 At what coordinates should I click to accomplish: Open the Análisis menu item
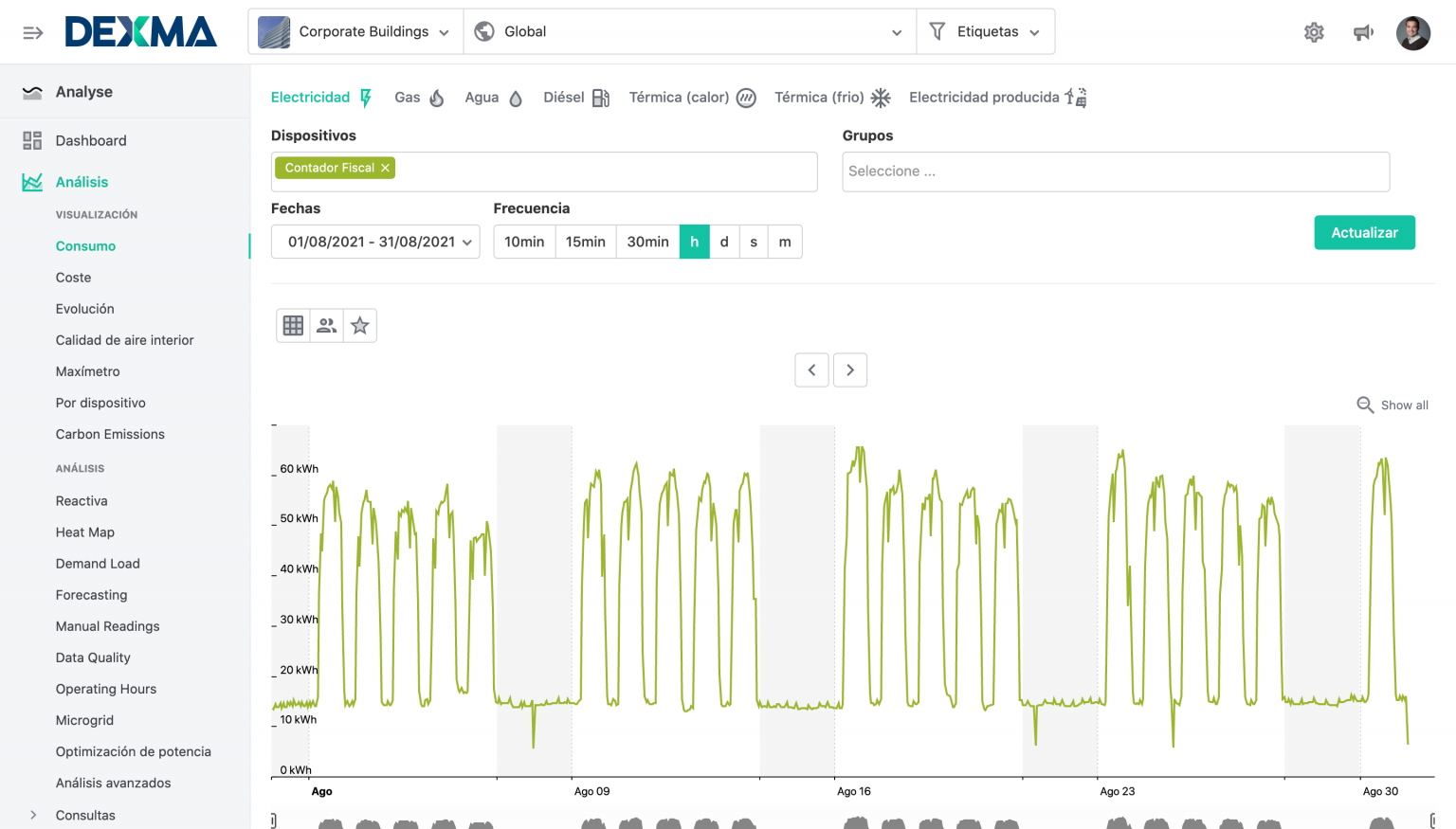point(82,182)
